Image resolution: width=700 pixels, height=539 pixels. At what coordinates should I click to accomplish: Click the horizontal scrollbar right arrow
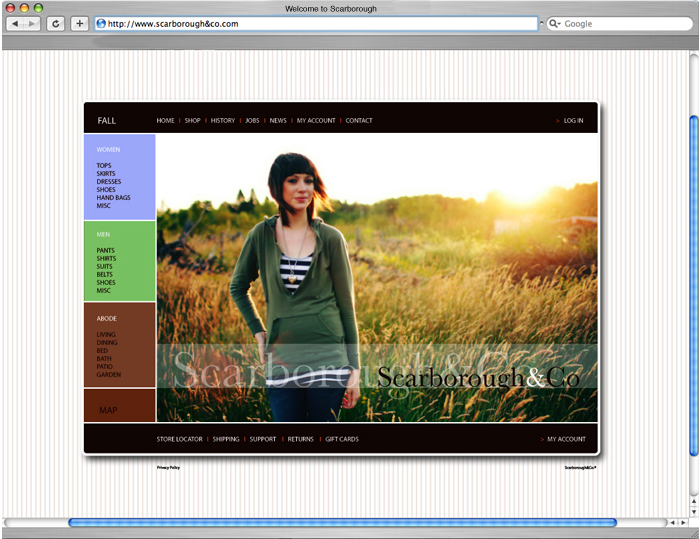[684, 522]
